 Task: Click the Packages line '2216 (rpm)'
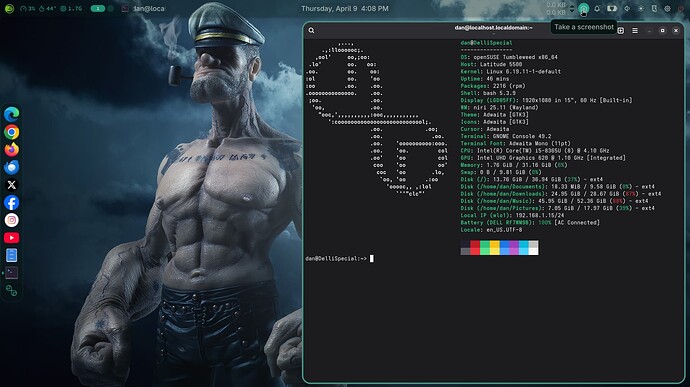click(493, 86)
